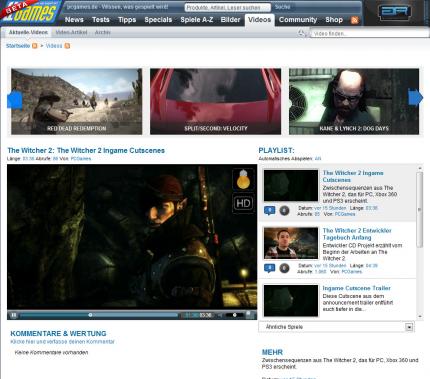The image size is (430, 379).
Task: Click playlist scrollbar down arrow
Action: click(x=420, y=316)
